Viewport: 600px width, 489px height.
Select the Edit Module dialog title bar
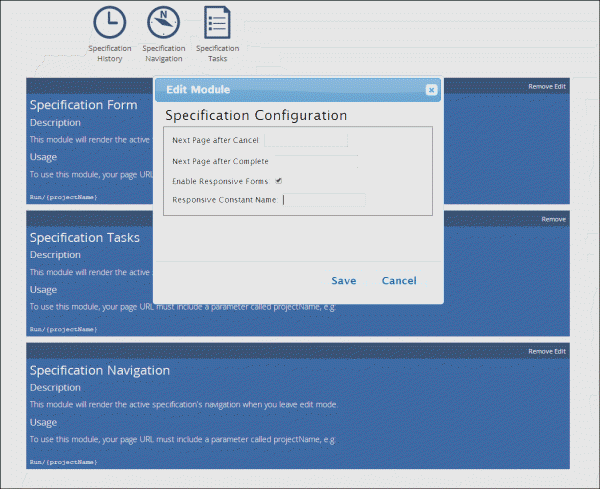(290, 90)
